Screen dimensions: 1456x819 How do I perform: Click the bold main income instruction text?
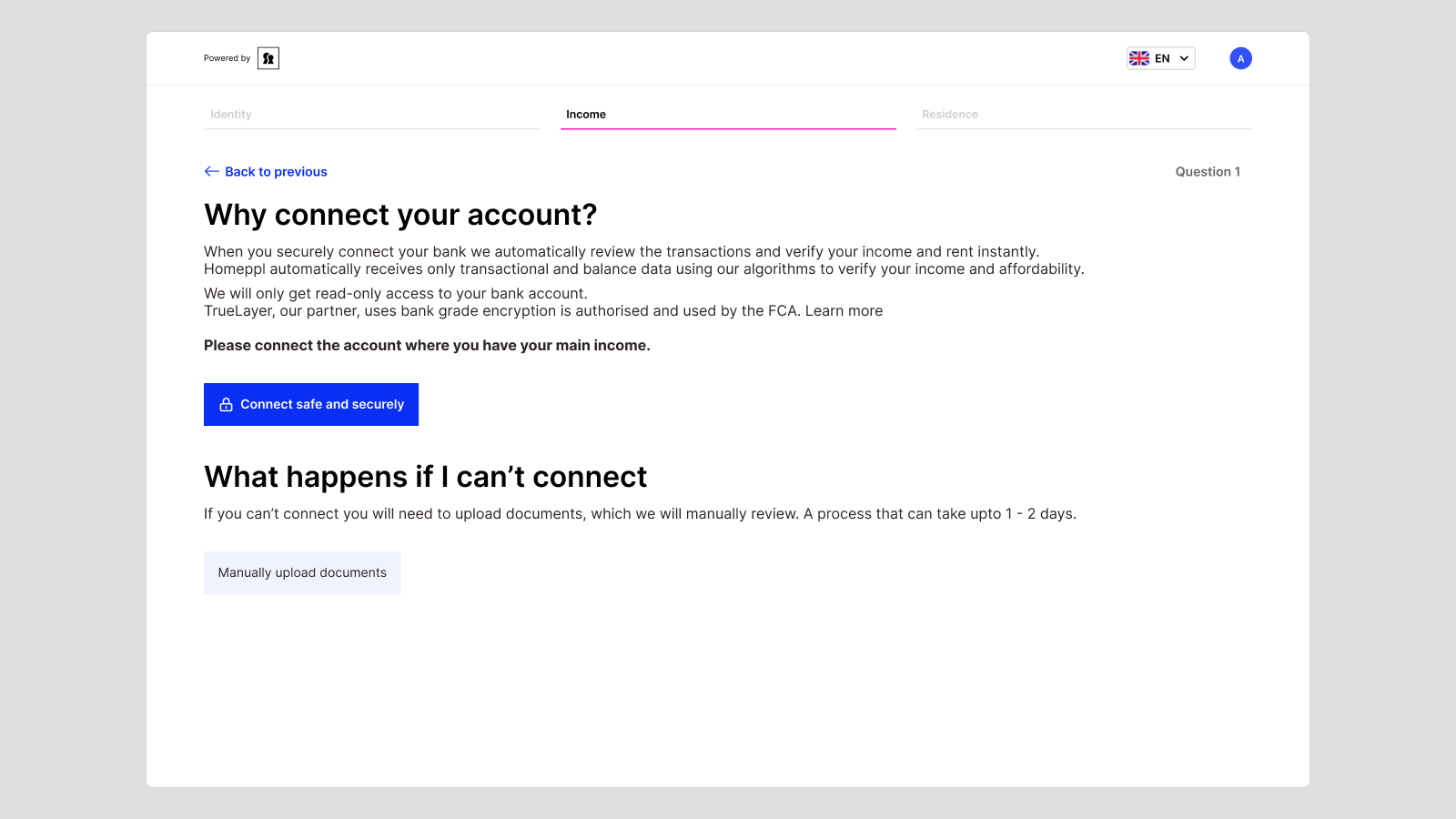point(427,346)
